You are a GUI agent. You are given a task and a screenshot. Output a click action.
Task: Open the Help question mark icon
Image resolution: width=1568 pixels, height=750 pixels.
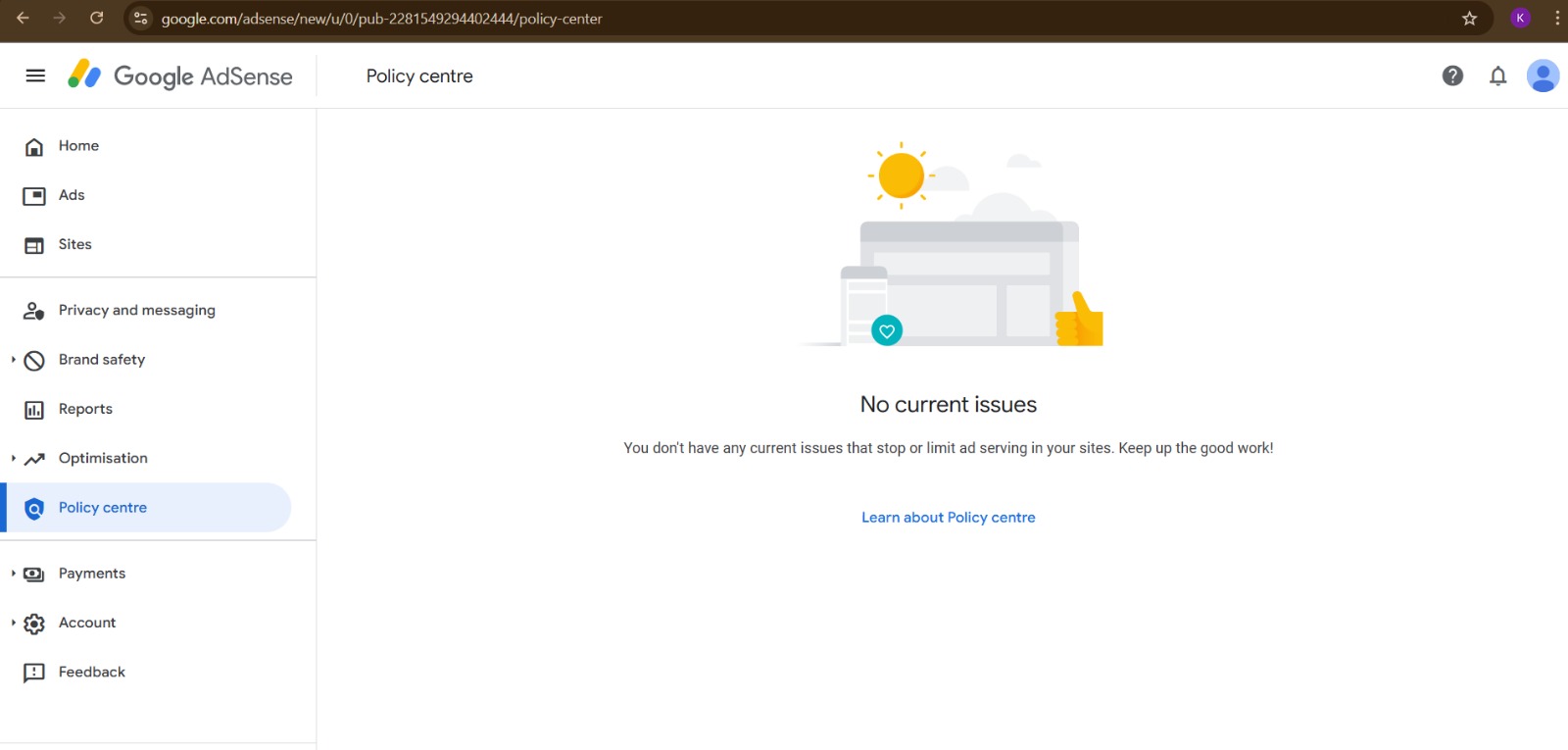(1452, 75)
